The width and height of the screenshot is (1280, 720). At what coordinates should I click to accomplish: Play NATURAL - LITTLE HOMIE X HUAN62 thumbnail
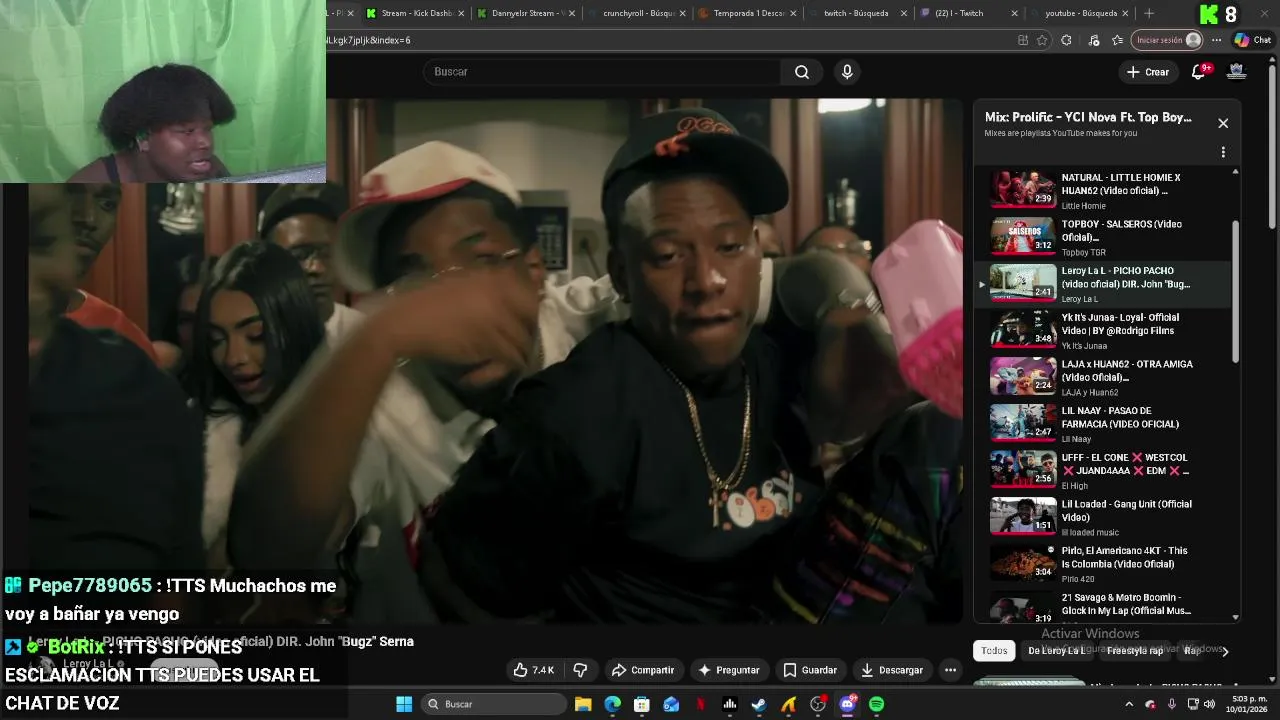1022,189
